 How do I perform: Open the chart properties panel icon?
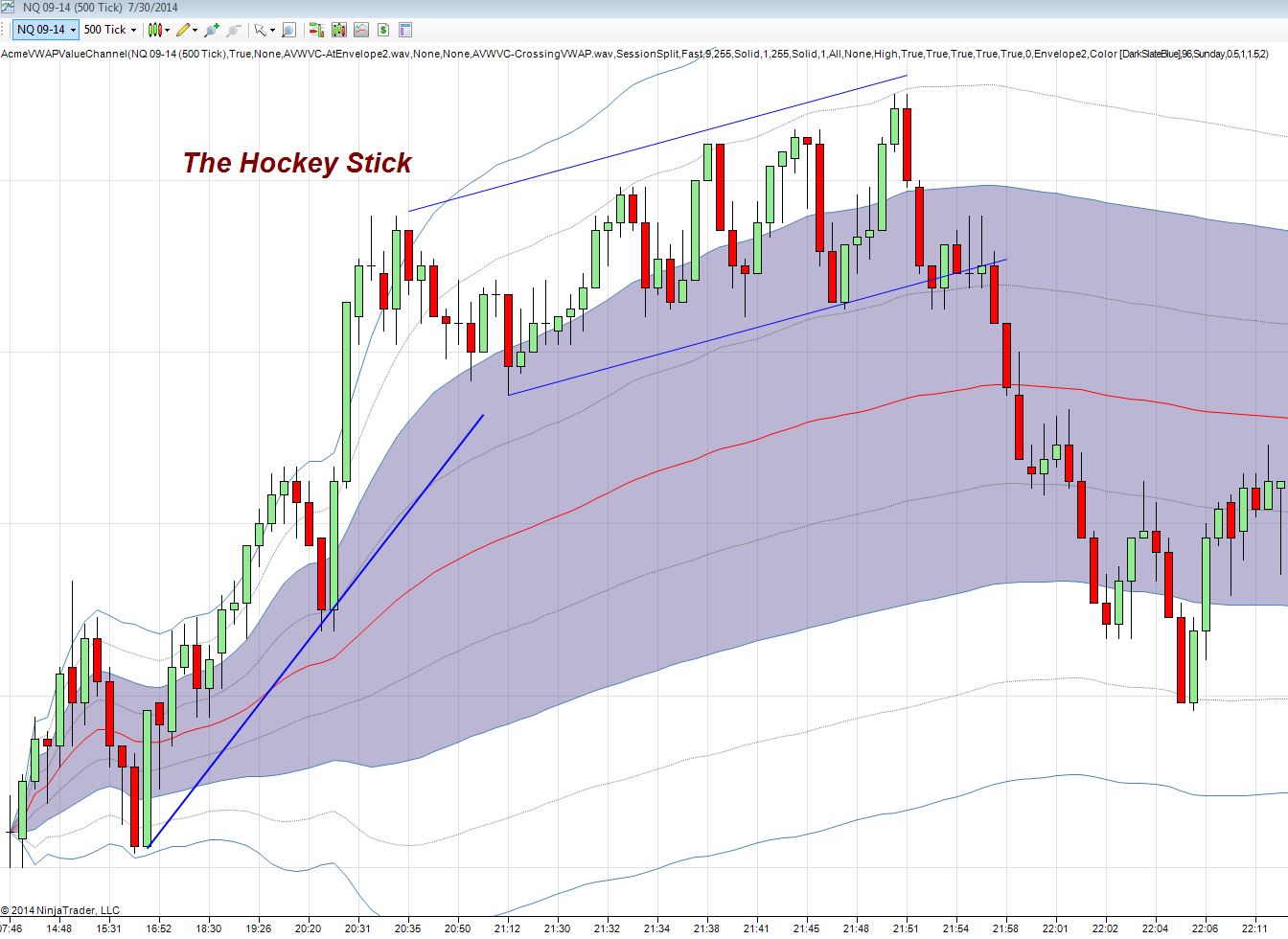click(405, 30)
